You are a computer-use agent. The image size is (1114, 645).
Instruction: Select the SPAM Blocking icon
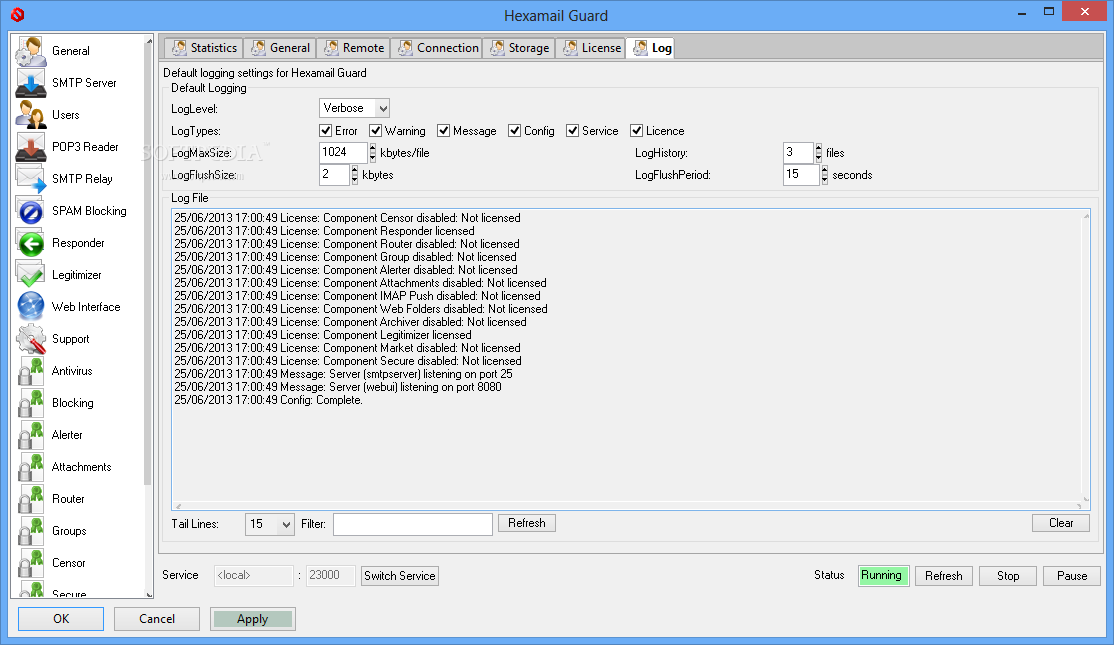click(31, 211)
